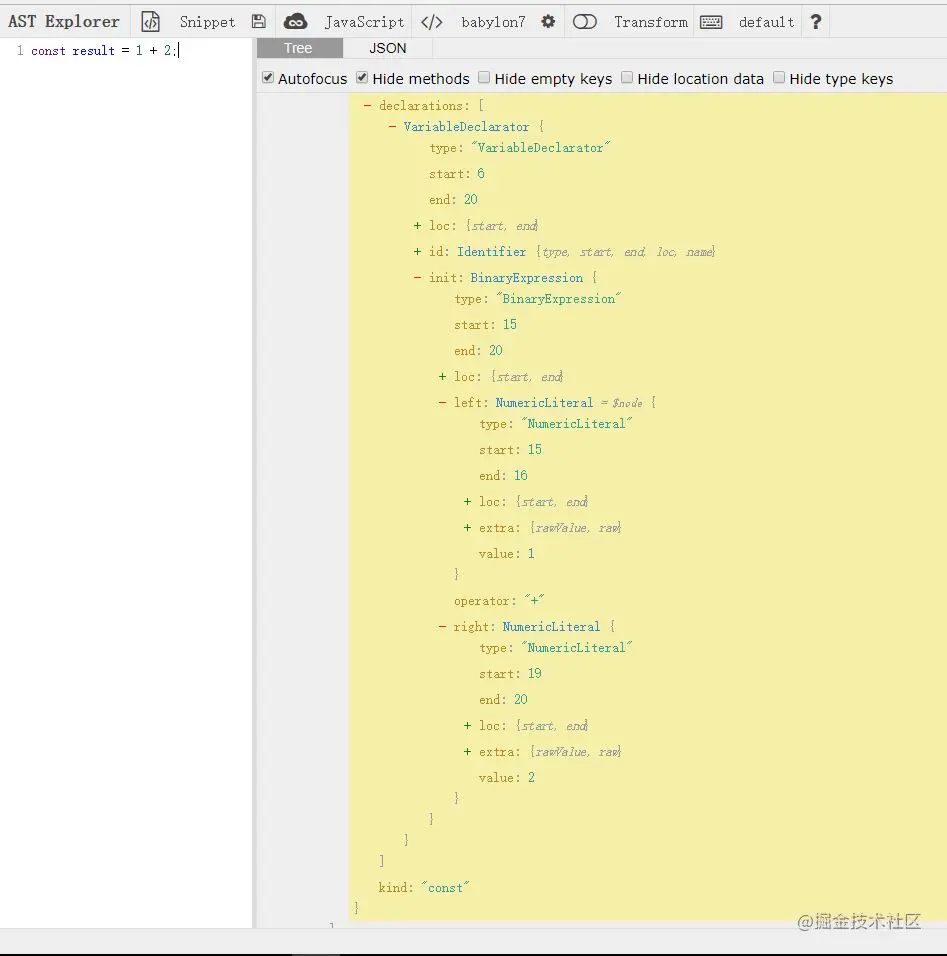Screen dimensions: 947x956
Task: Click NumericLiteral name on the right row
Action: click(551, 627)
